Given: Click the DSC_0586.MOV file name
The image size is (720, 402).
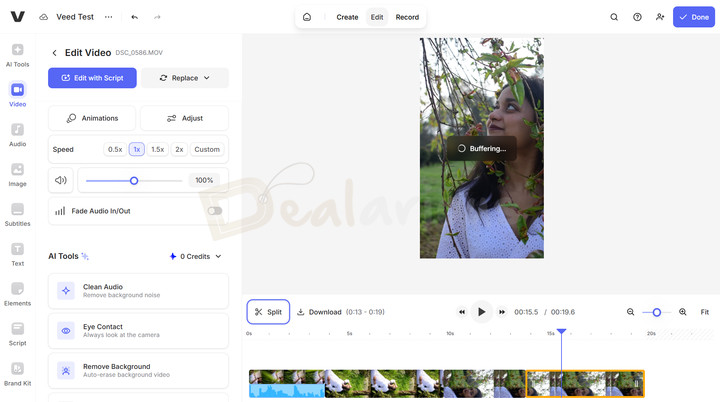Looking at the screenshot, I should (x=139, y=53).
